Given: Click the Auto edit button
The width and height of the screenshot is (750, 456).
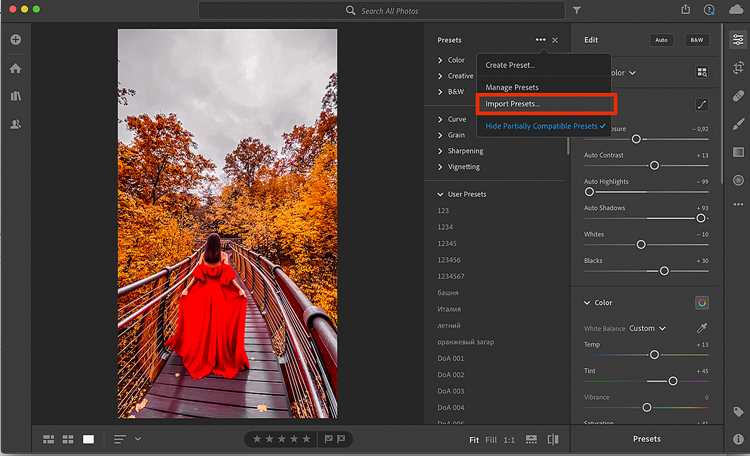Looking at the screenshot, I should coord(662,40).
